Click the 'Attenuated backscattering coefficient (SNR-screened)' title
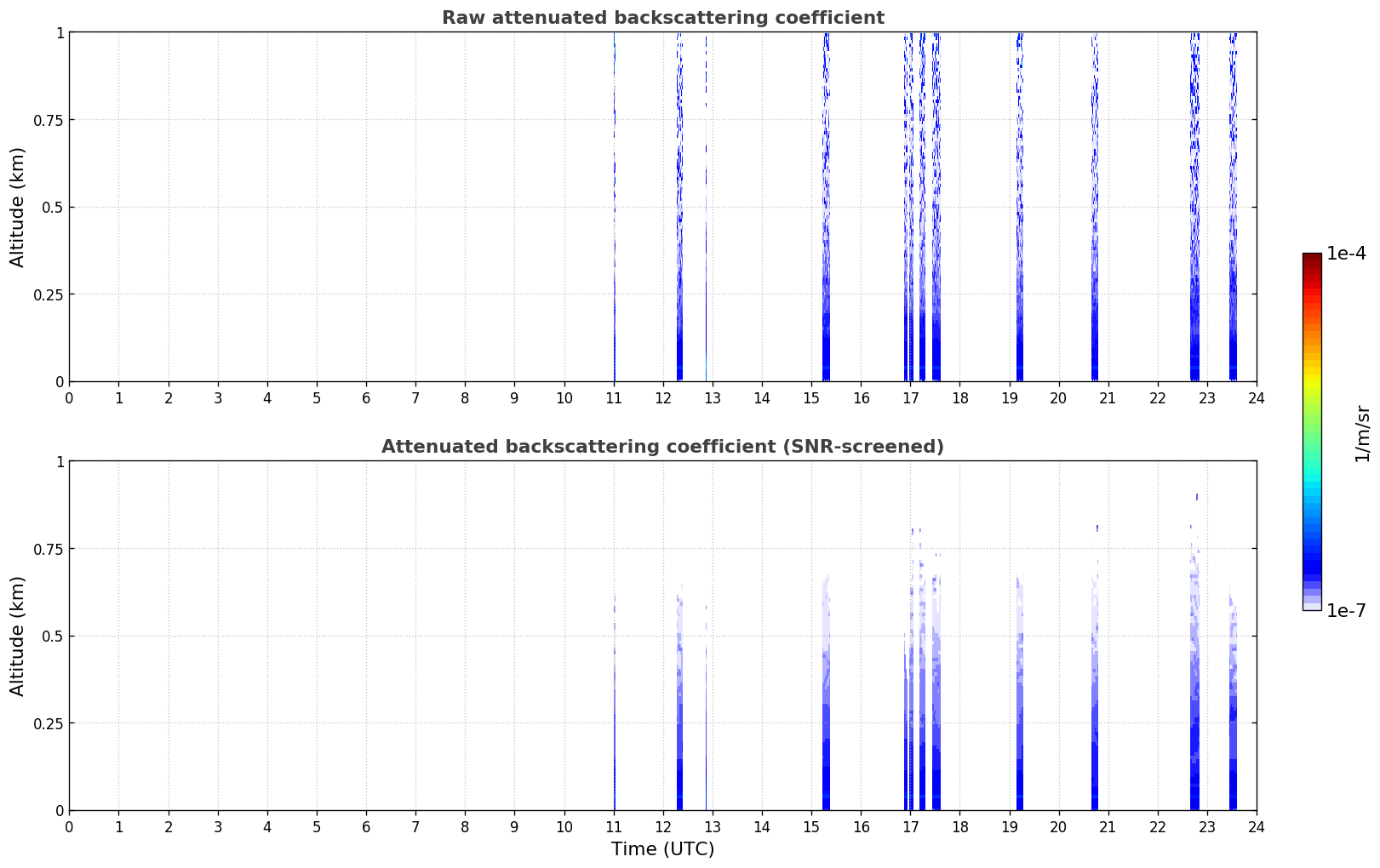This screenshot has height=868, width=1380. 662,447
